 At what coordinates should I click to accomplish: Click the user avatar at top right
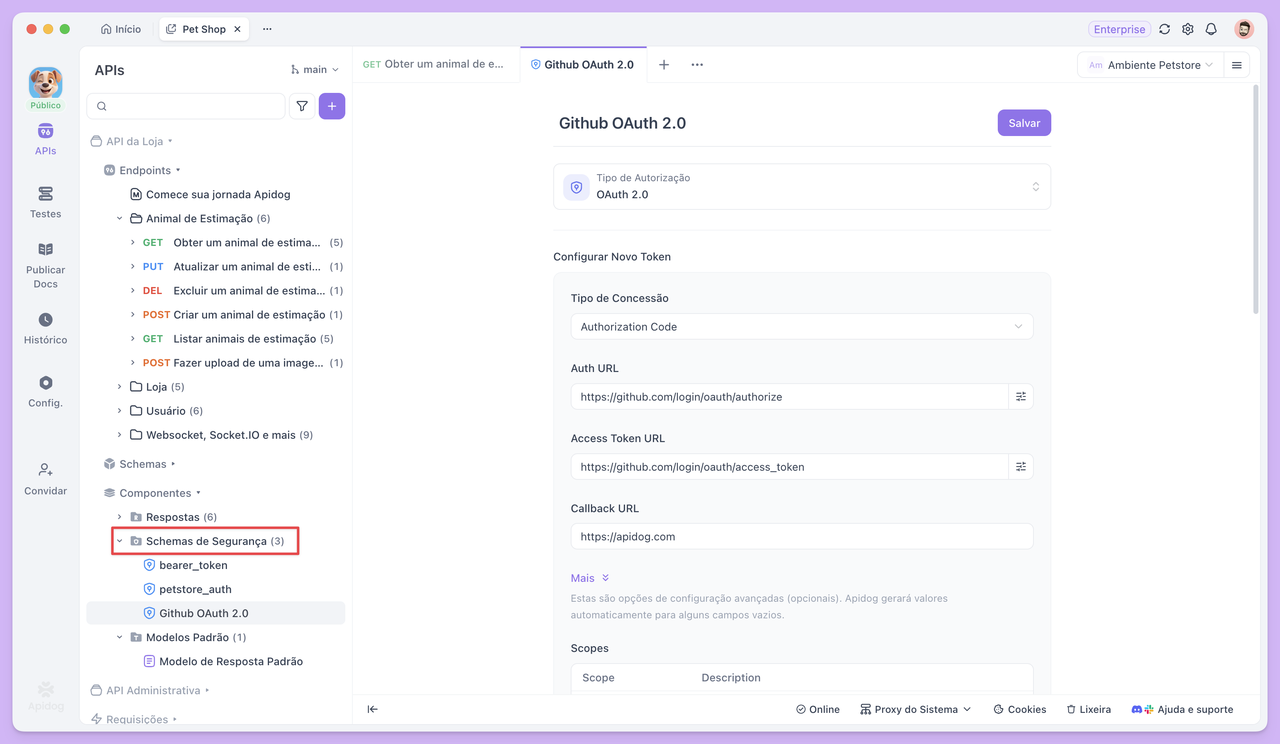1244,29
